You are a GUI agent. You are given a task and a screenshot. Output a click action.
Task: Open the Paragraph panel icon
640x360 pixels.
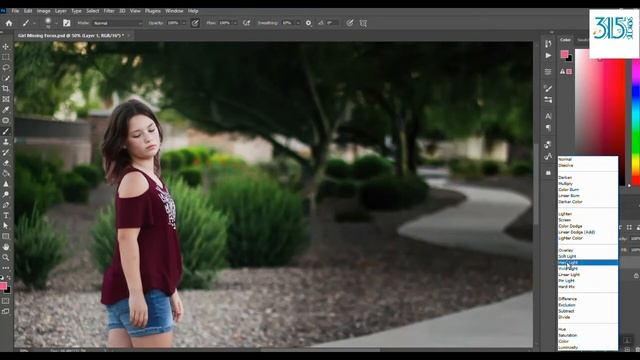pos(548,128)
